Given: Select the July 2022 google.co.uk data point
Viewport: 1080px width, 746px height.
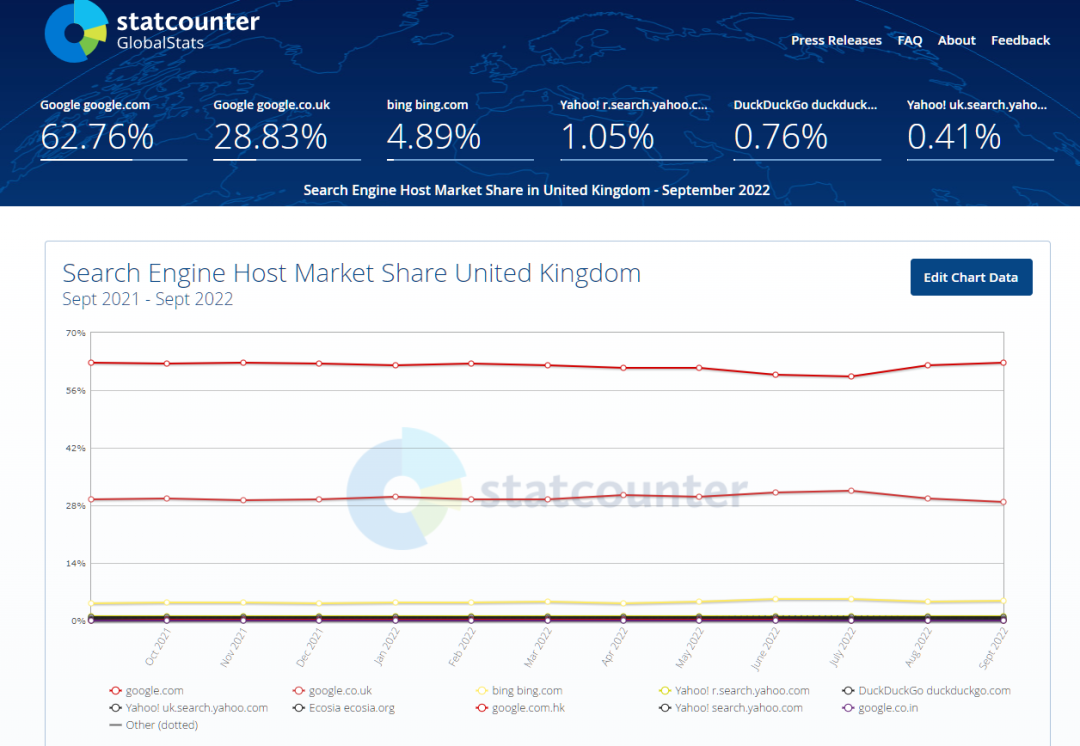Looking at the screenshot, I should pyautogui.click(x=851, y=491).
